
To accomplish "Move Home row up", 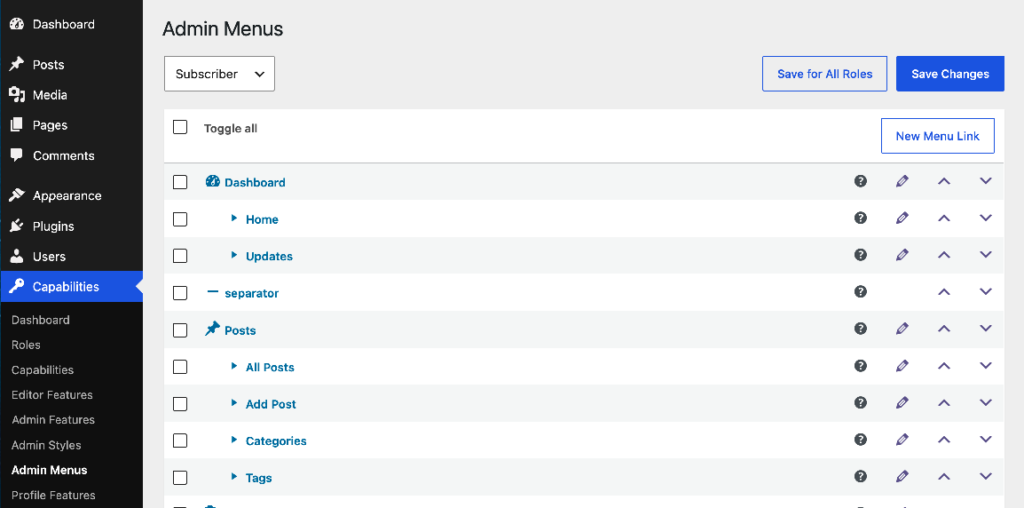I will point(944,217).
